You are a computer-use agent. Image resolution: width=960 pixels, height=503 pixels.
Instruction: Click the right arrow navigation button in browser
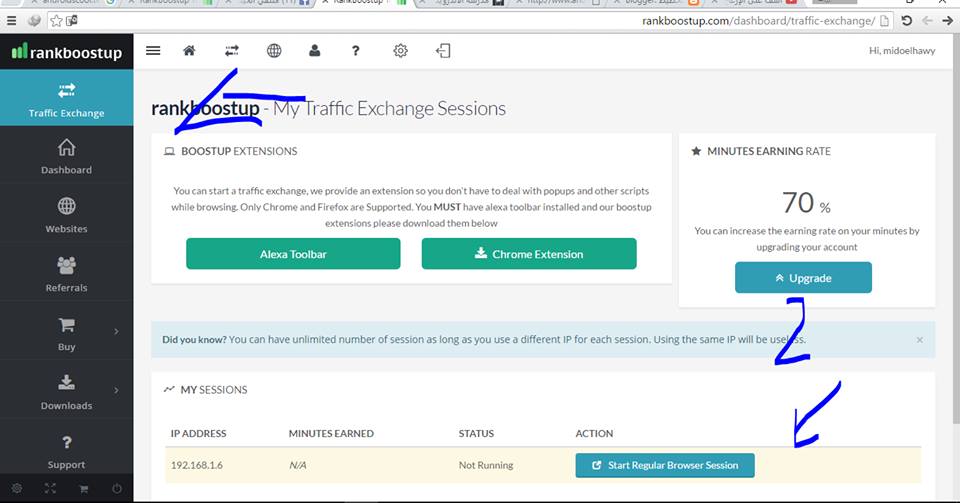click(x=948, y=21)
